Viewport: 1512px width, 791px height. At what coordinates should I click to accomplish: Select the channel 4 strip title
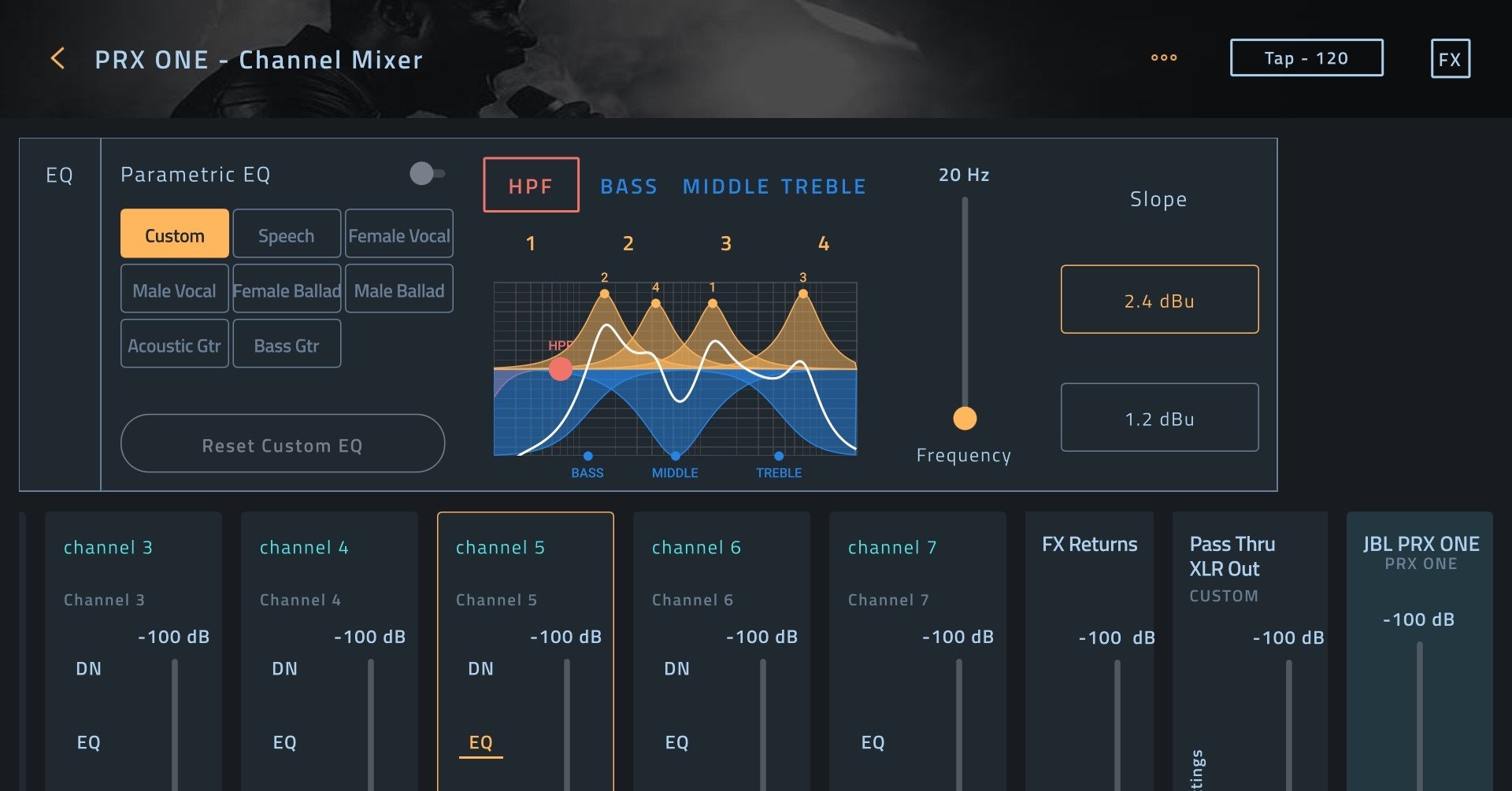pyautogui.click(x=304, y=547)
